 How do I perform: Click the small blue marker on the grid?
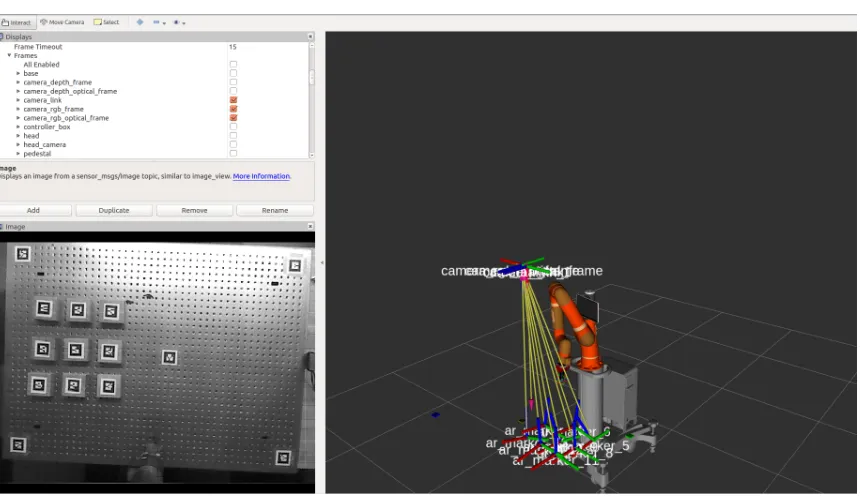coord(435,415)
